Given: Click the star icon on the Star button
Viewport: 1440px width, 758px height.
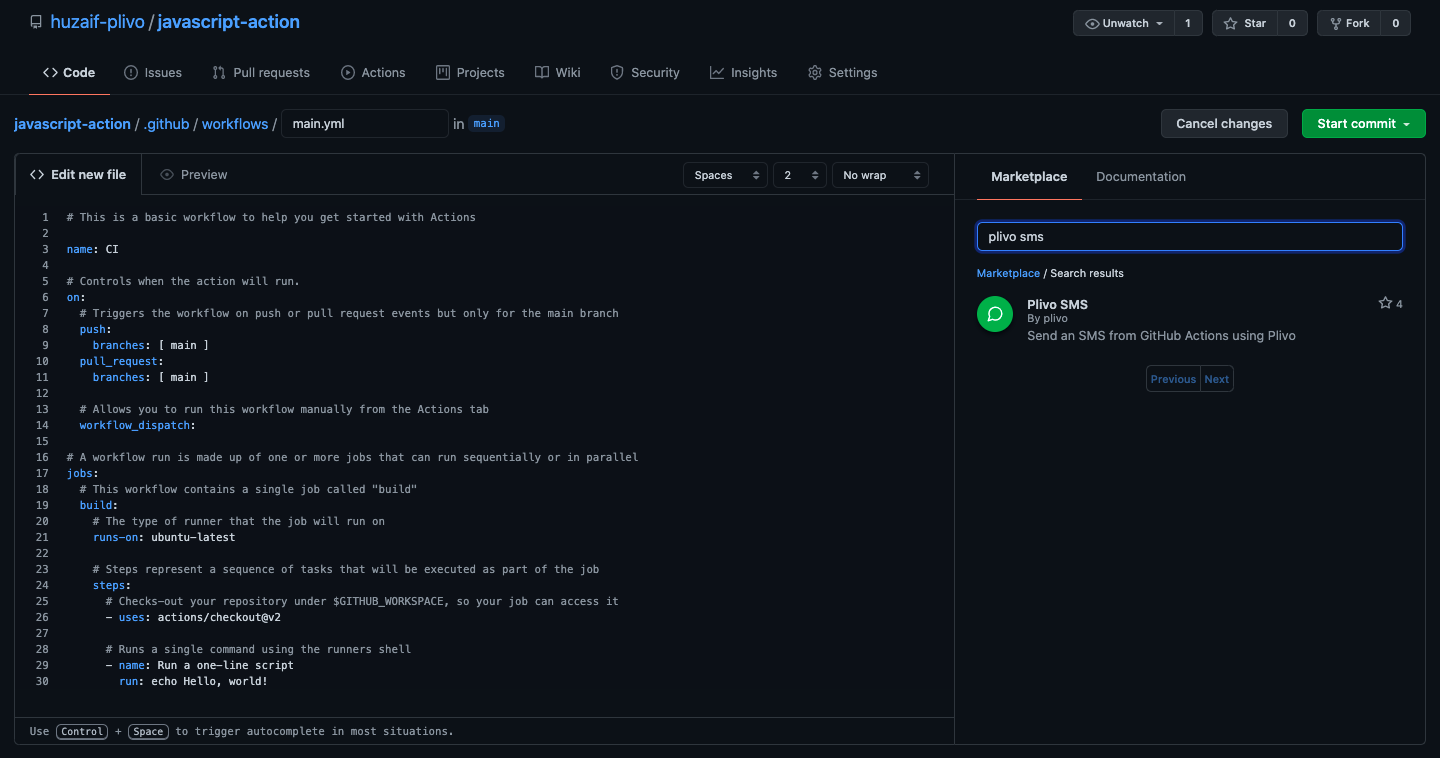Looking at the screenshot, I should 1229,22.
